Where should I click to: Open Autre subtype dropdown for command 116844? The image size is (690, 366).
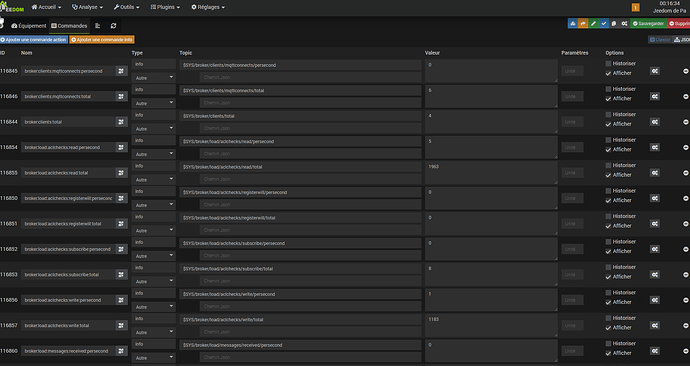click(154, 129)
